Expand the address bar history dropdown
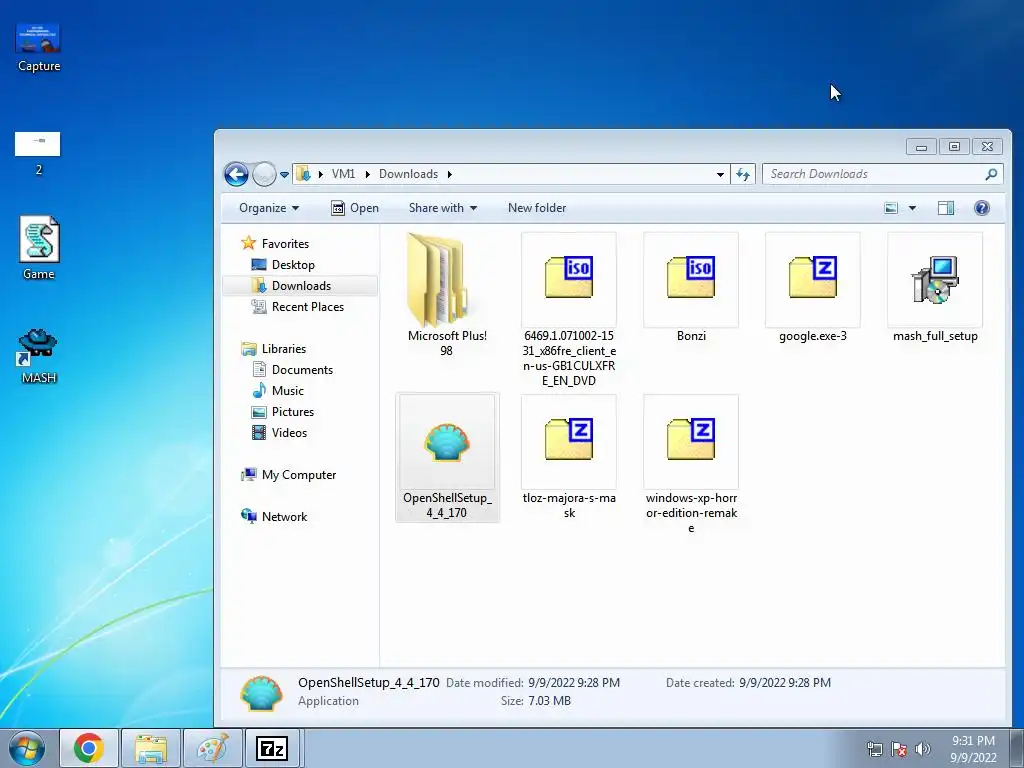The width and height of the screenshot is (1024, 768). (720, 174)
